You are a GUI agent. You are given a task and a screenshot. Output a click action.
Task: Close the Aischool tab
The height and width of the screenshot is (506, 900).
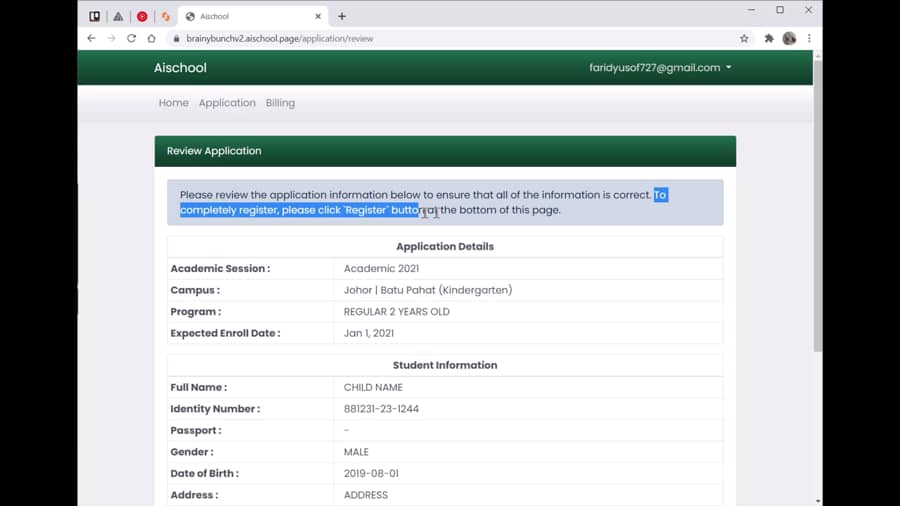[319, 16]
